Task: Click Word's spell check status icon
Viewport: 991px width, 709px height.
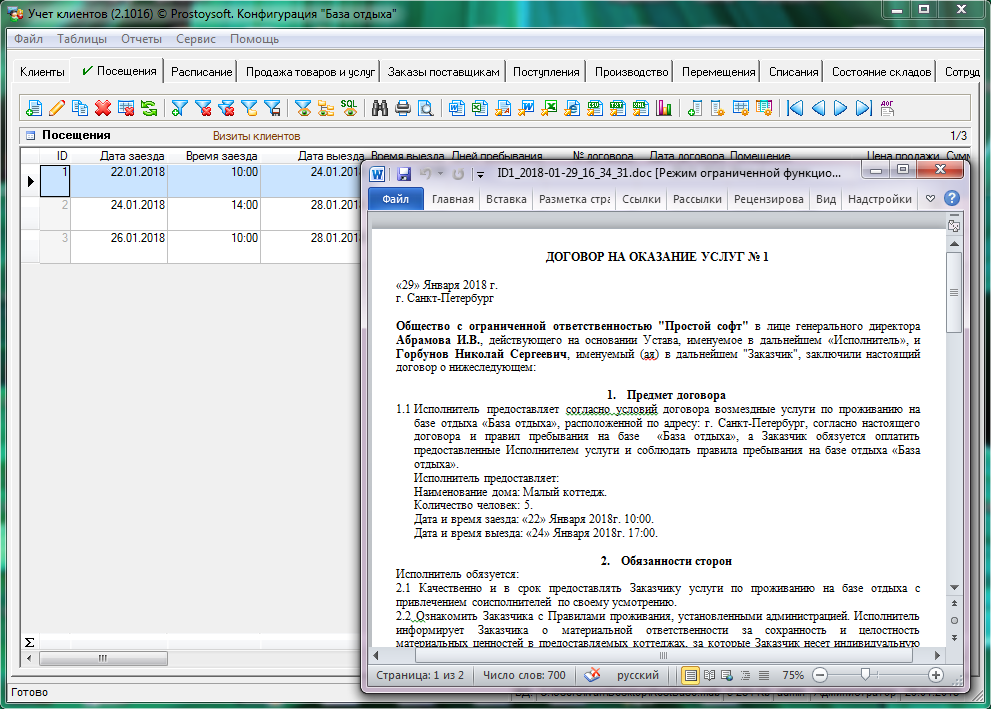Action: point(593,675)
